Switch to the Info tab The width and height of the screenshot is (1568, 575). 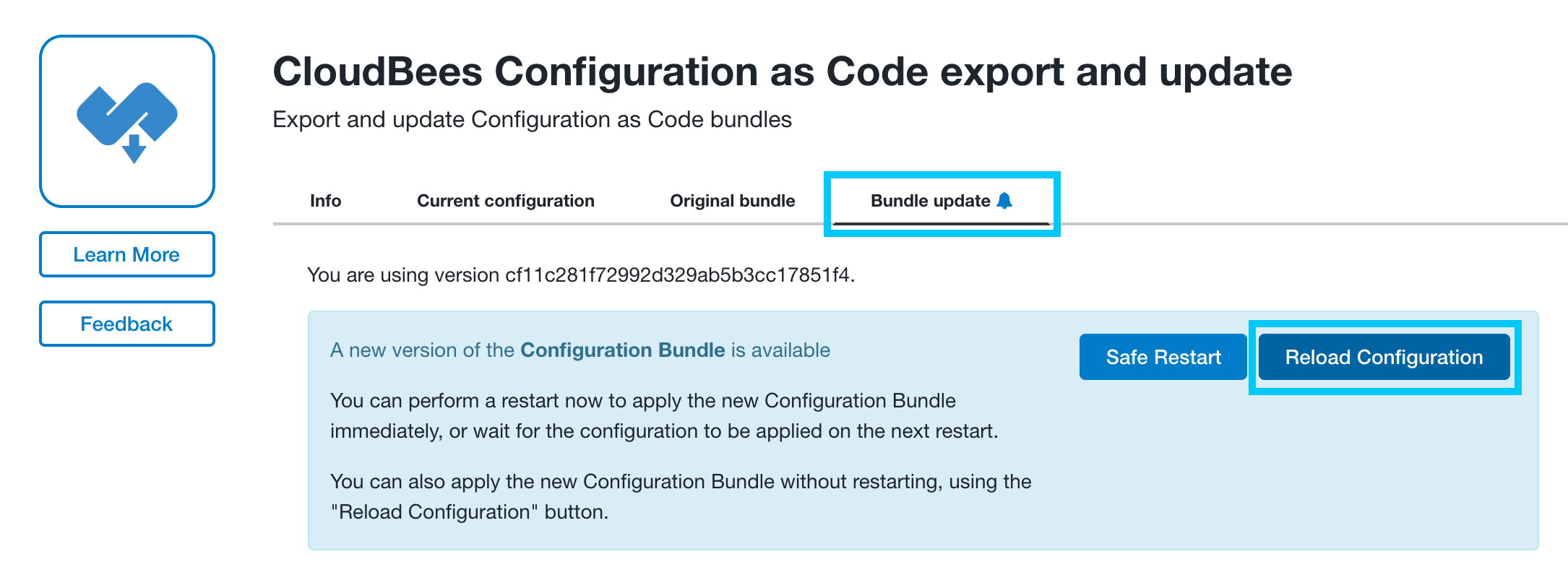tap(324, 200)
